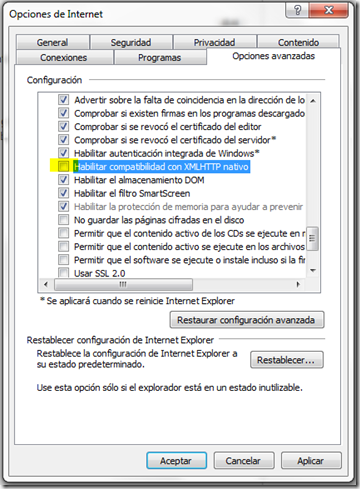Click the Se aplicará cuando se reinicie note
This screenshot has width=360, height=489.
137,301
